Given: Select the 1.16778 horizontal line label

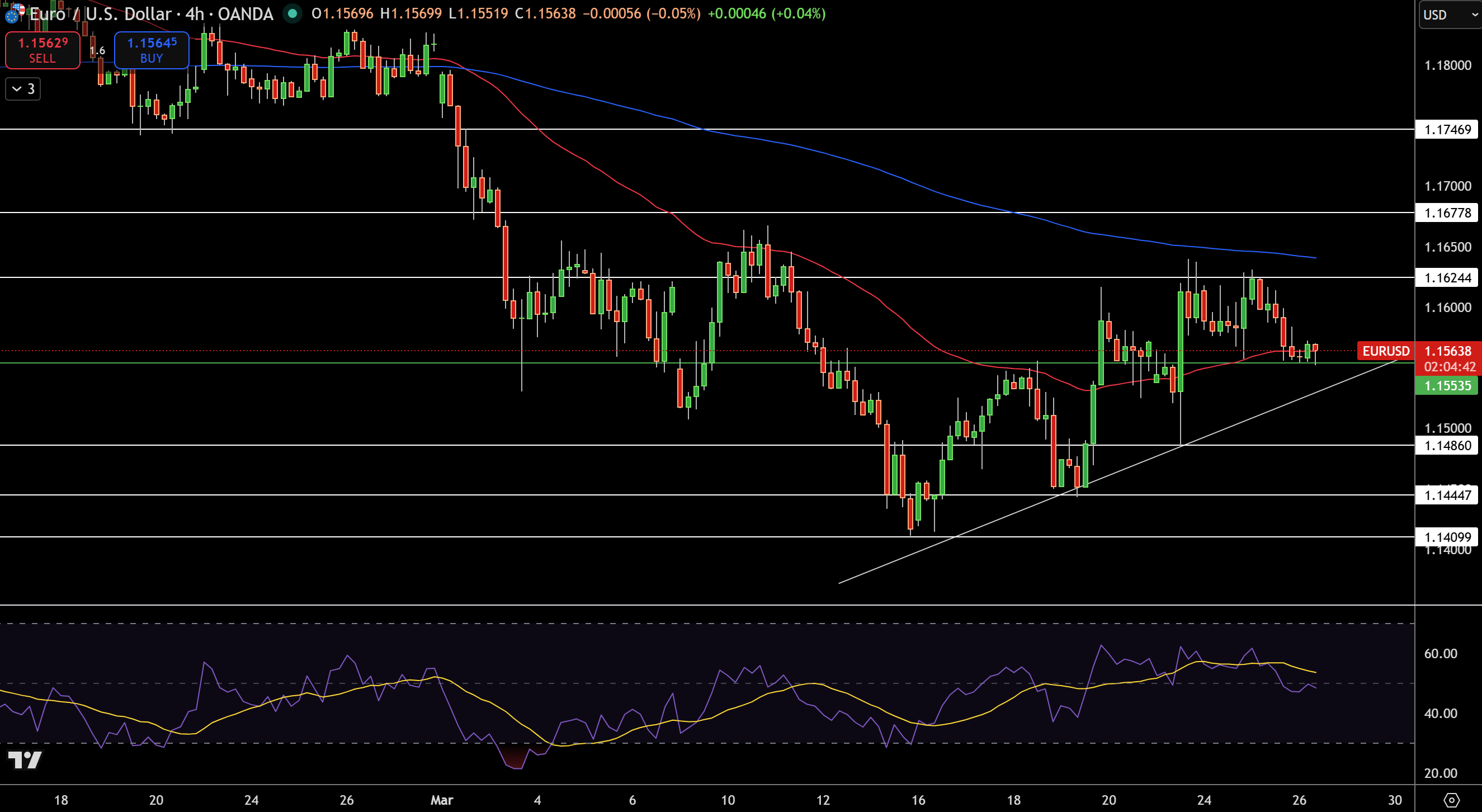Looking at the screenshot, I should coord(1446,213).
